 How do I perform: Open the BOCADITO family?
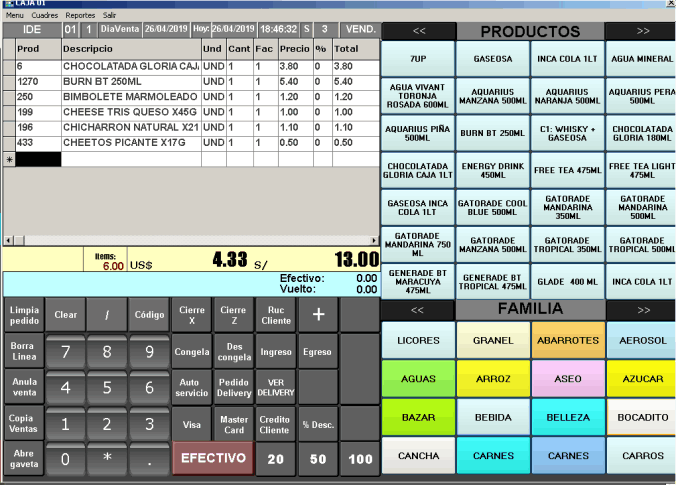click(642, 417)
